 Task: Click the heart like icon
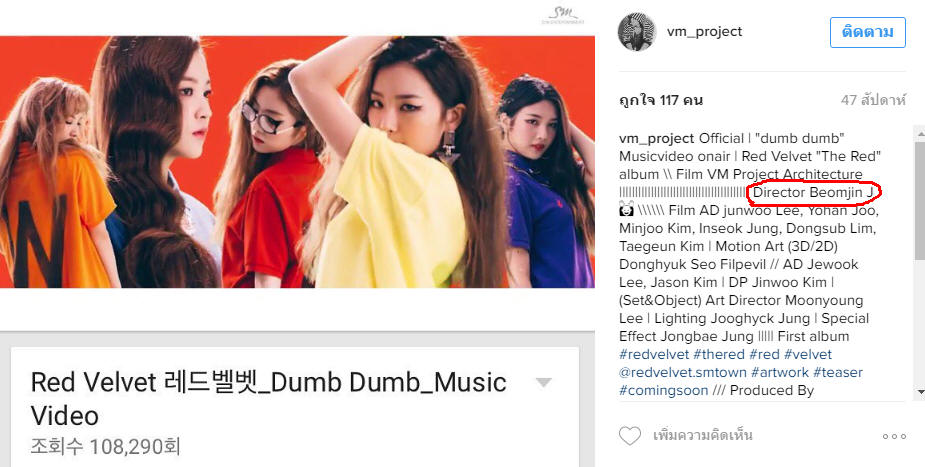coord(629,436)
